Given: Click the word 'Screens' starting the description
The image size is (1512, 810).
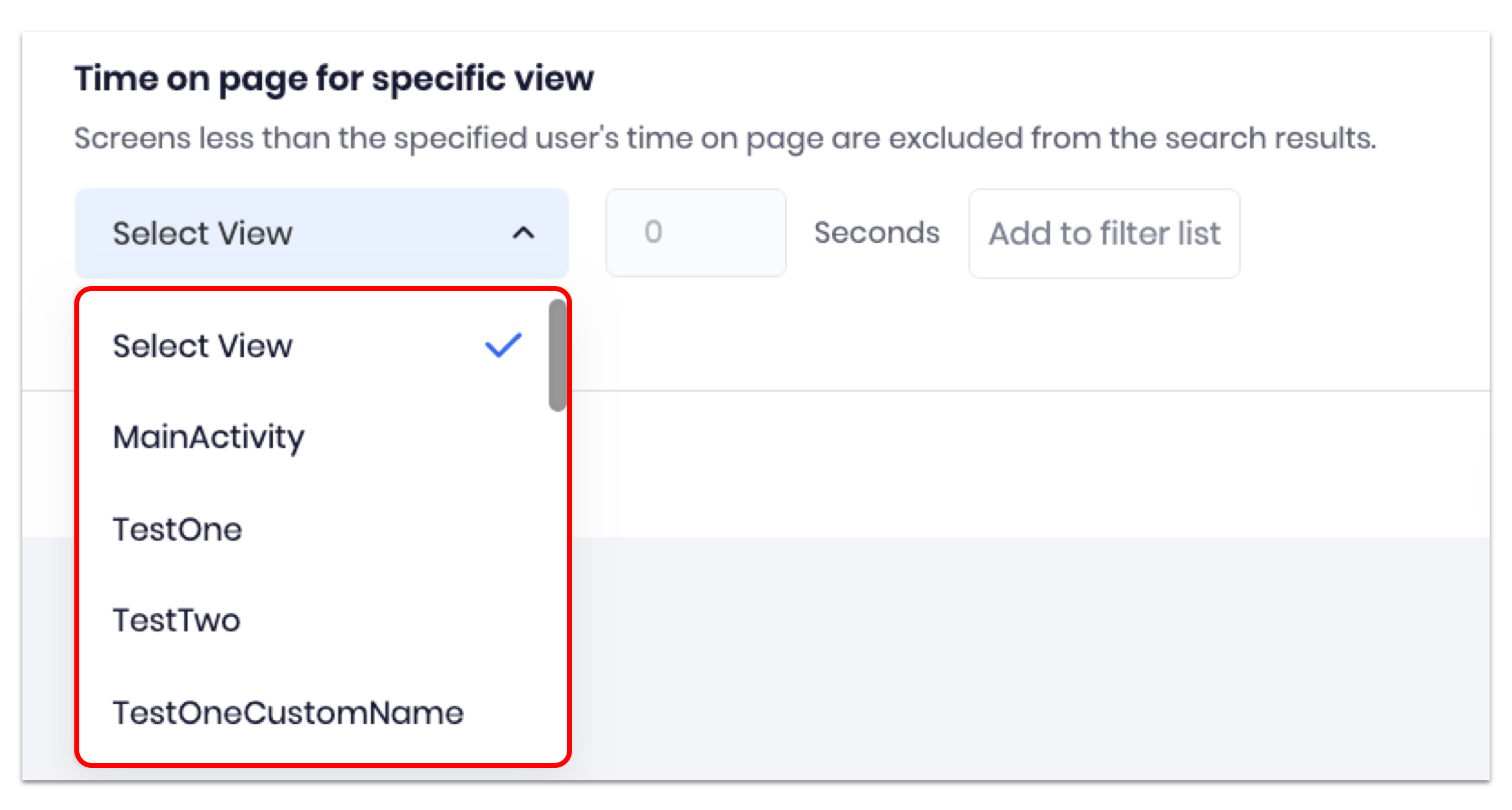Looking at the screenshot, I should (x=132, y=137).
